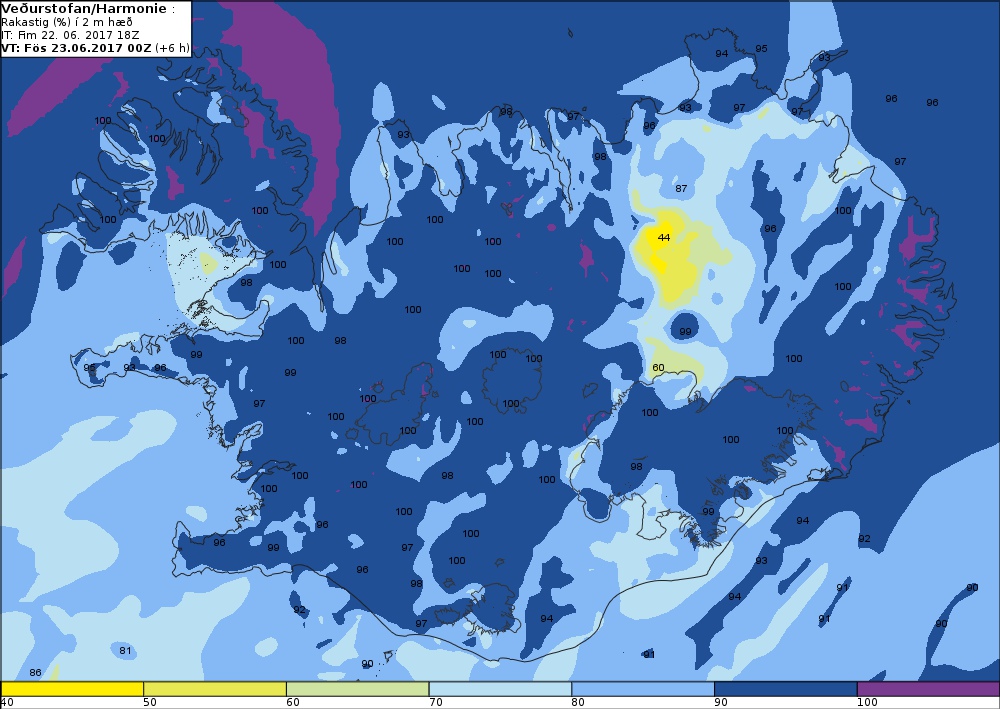The width and height of the screenshot is (1000, 709).
Task: Click the medium blue 80–90 legend swatch
Action: [x=643, y=689]
